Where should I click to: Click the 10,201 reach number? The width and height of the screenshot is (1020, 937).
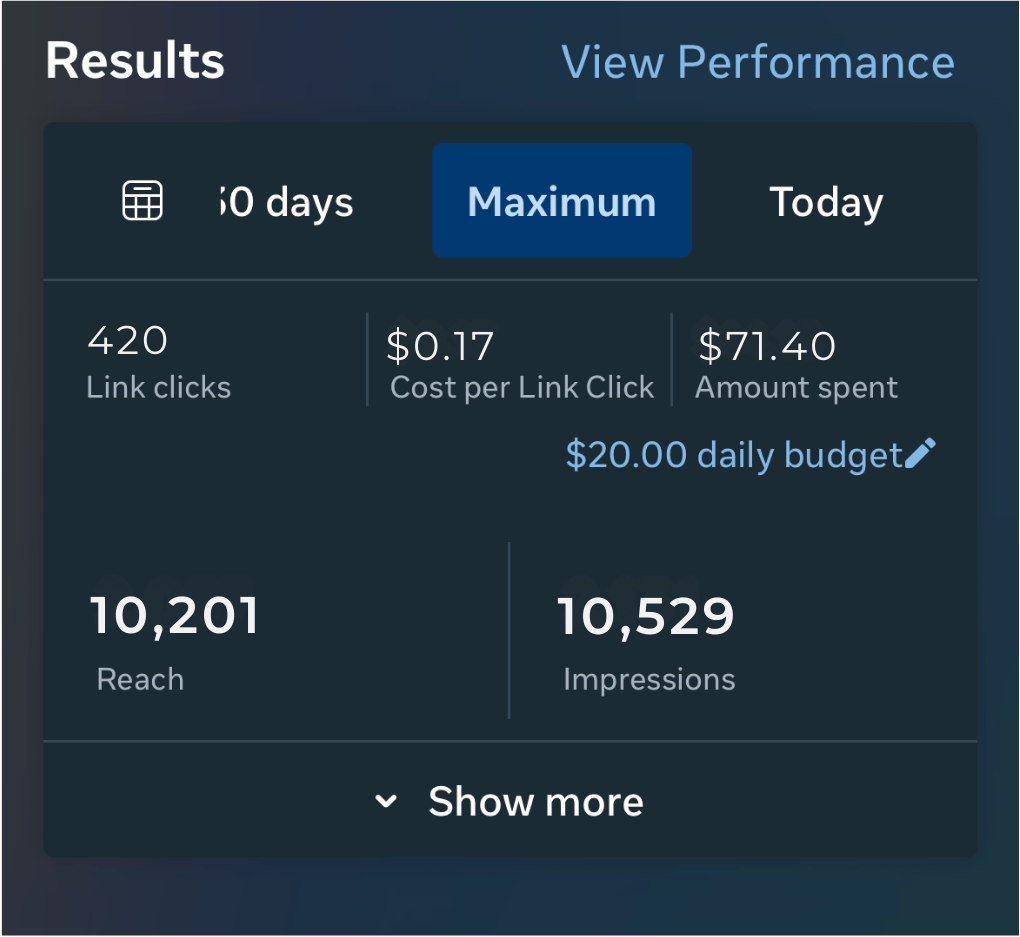coord(174,615)
